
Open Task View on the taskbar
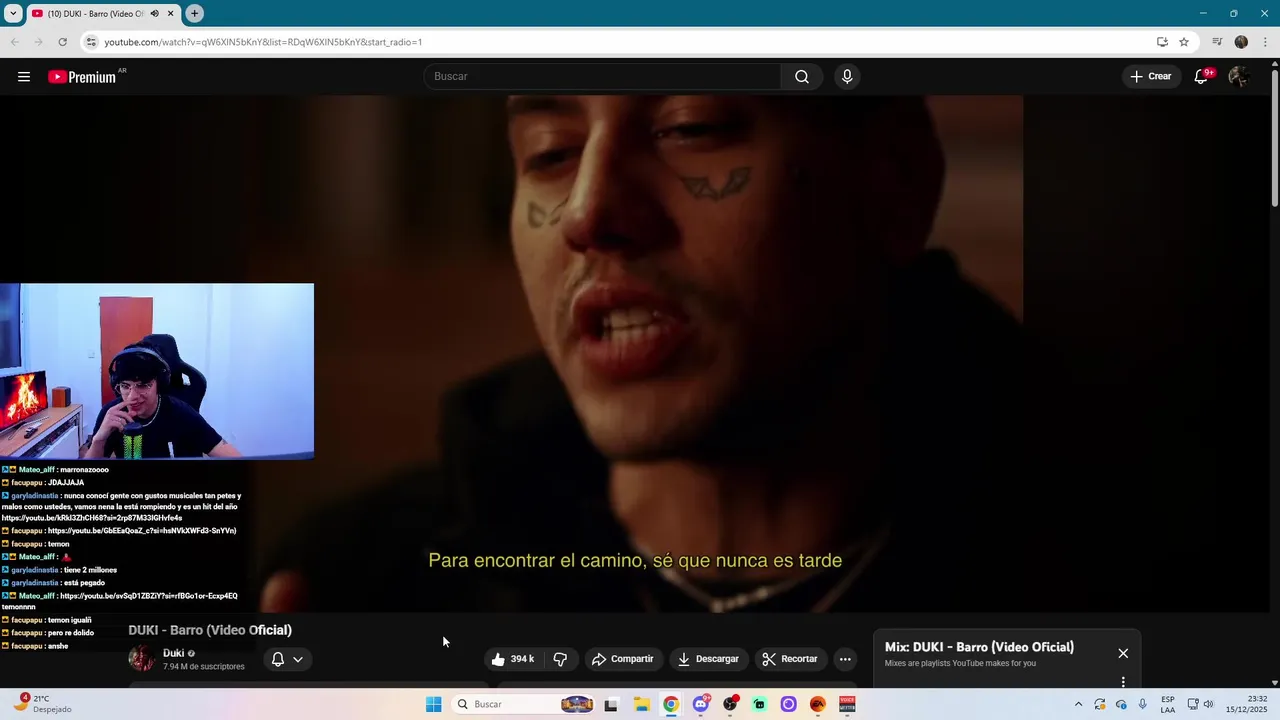pos(611,704)
